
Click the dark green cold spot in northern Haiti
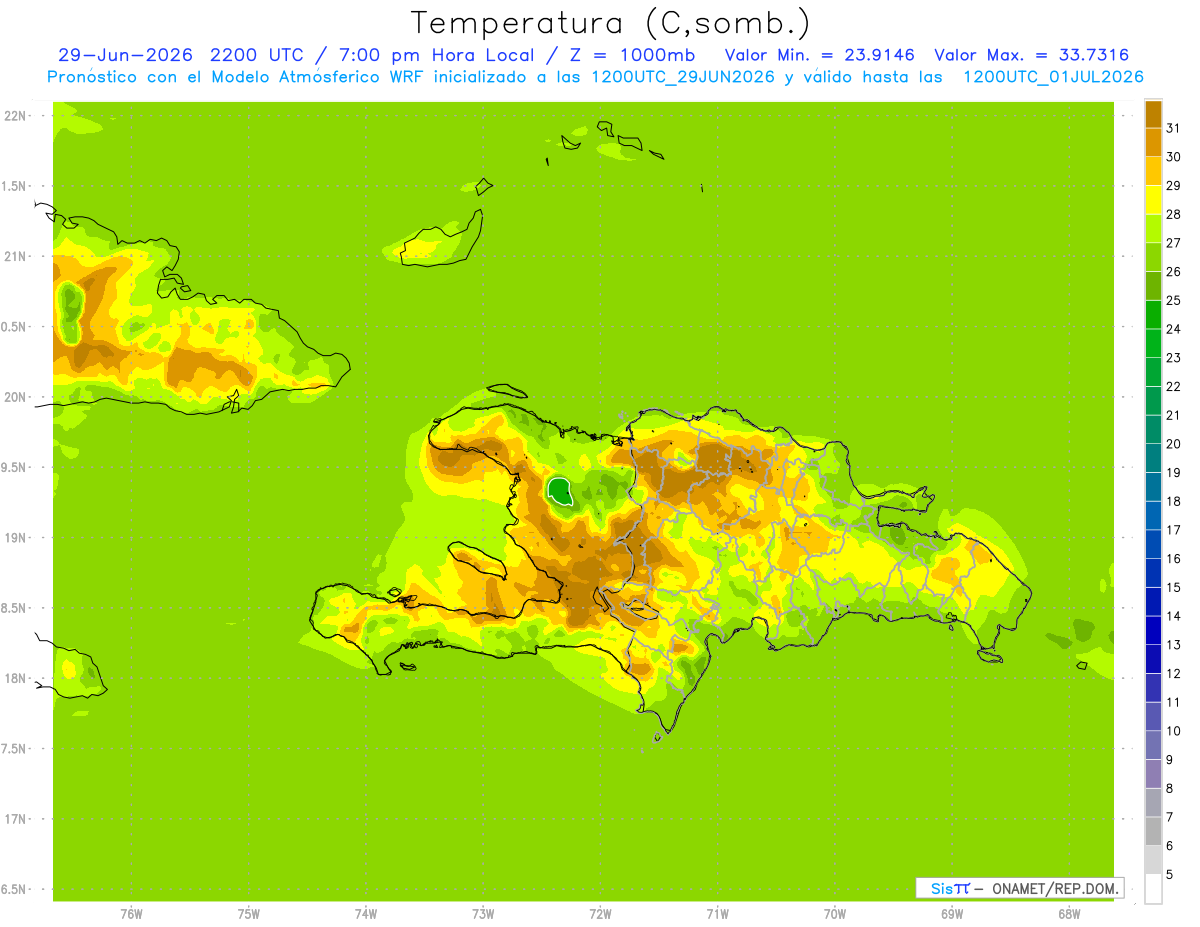[x=560, y=492]
